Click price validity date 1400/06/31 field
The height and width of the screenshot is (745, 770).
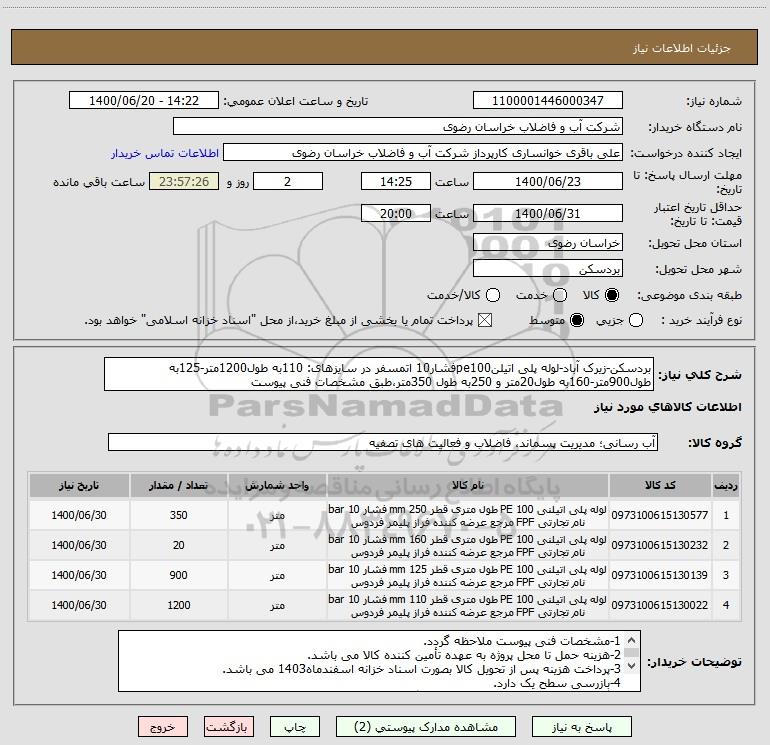[548, 213]
